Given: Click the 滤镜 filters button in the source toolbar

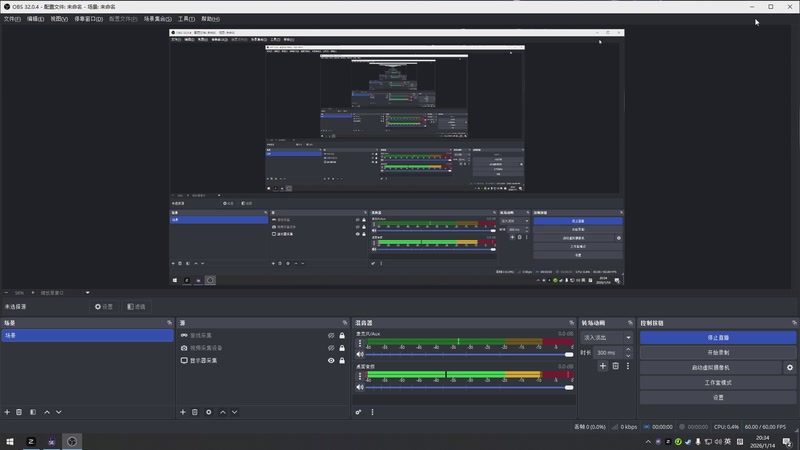Looking at the screenshot, I should (136, 307).
